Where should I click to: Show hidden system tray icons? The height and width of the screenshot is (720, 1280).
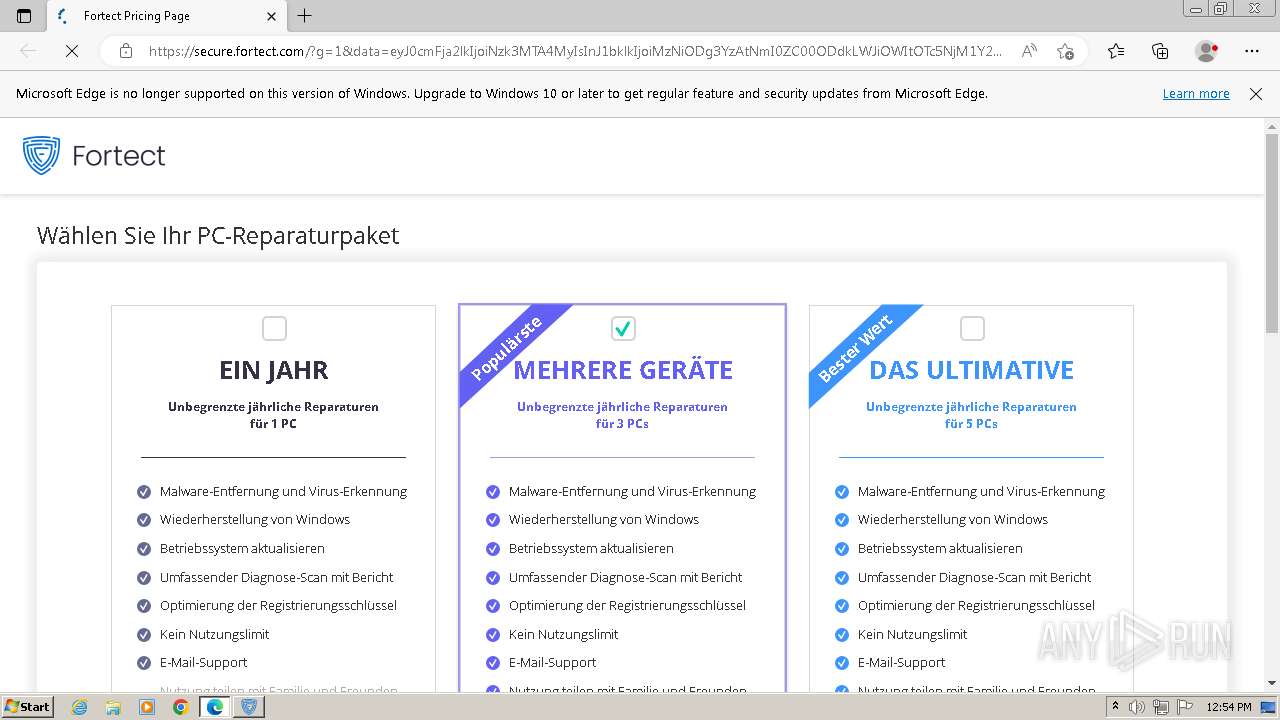1115,707
